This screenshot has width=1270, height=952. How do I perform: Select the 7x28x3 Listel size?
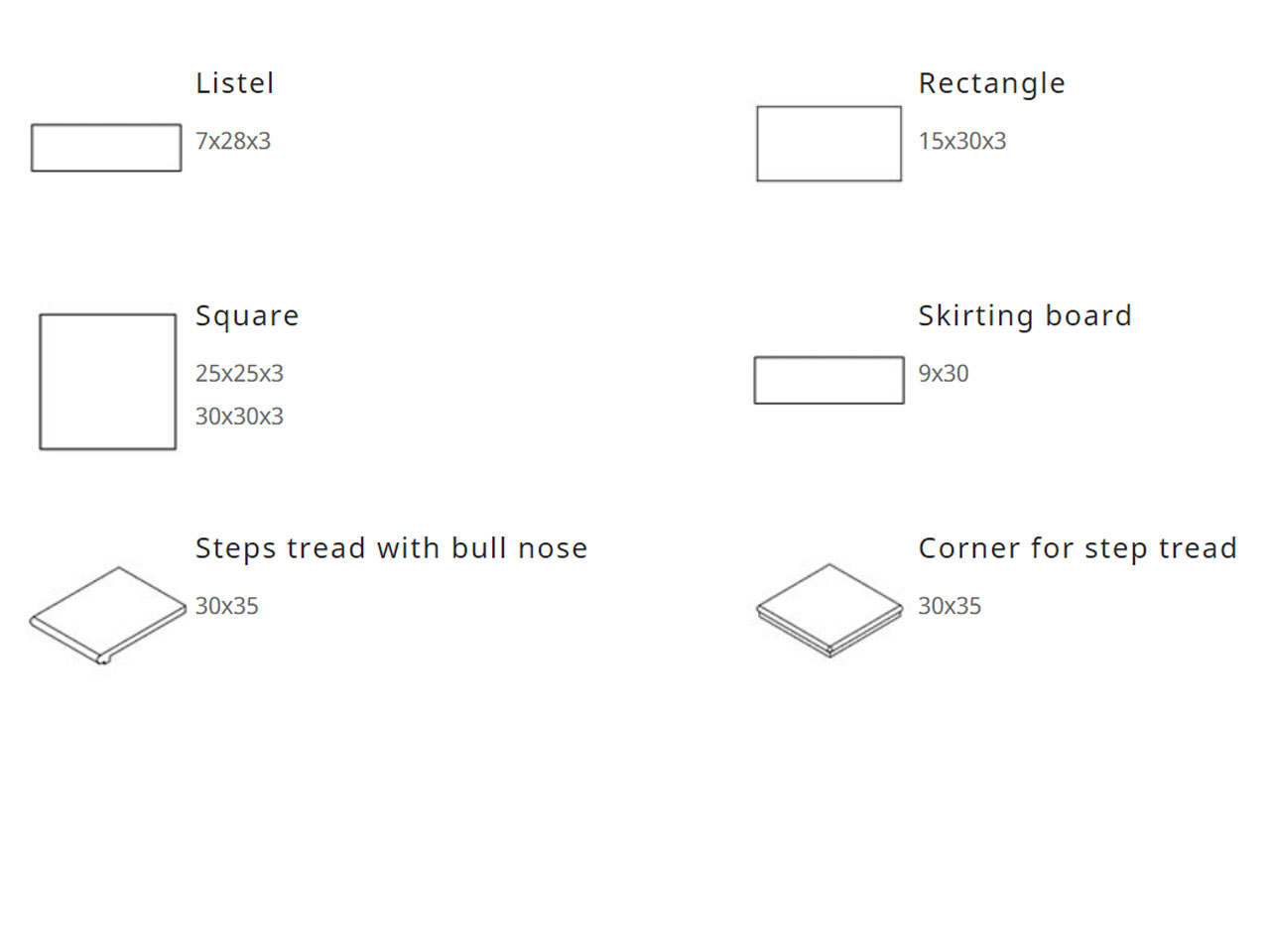click(x=233, y=141)
